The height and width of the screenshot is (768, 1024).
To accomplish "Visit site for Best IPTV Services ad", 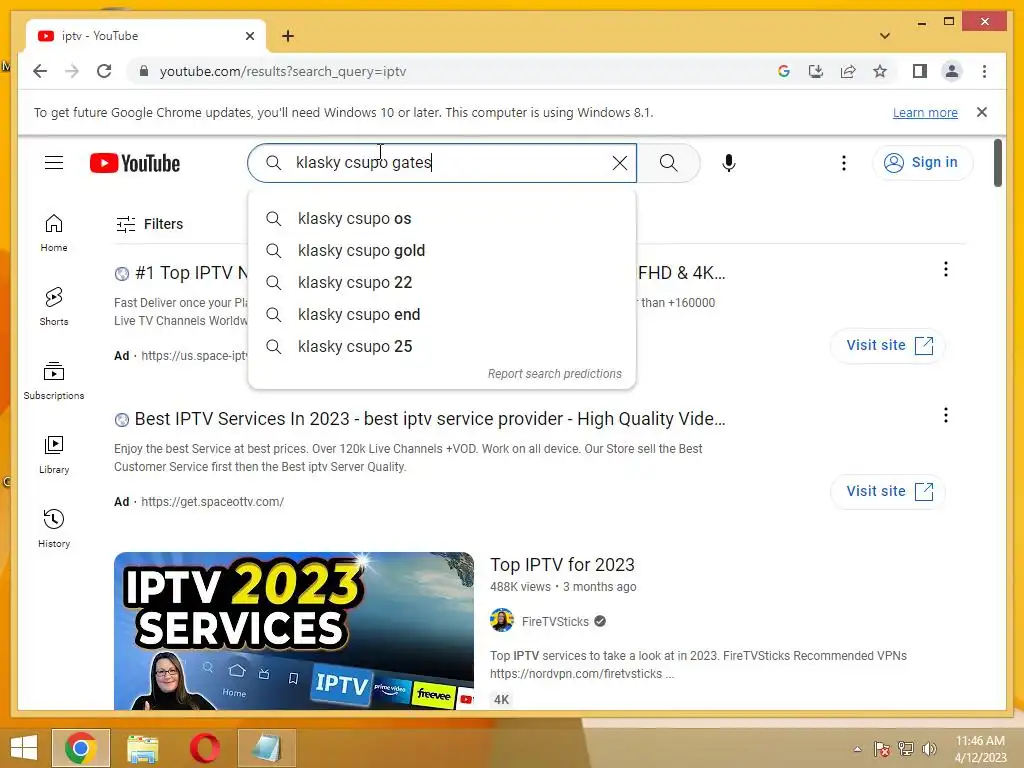I will click(888, 491).
